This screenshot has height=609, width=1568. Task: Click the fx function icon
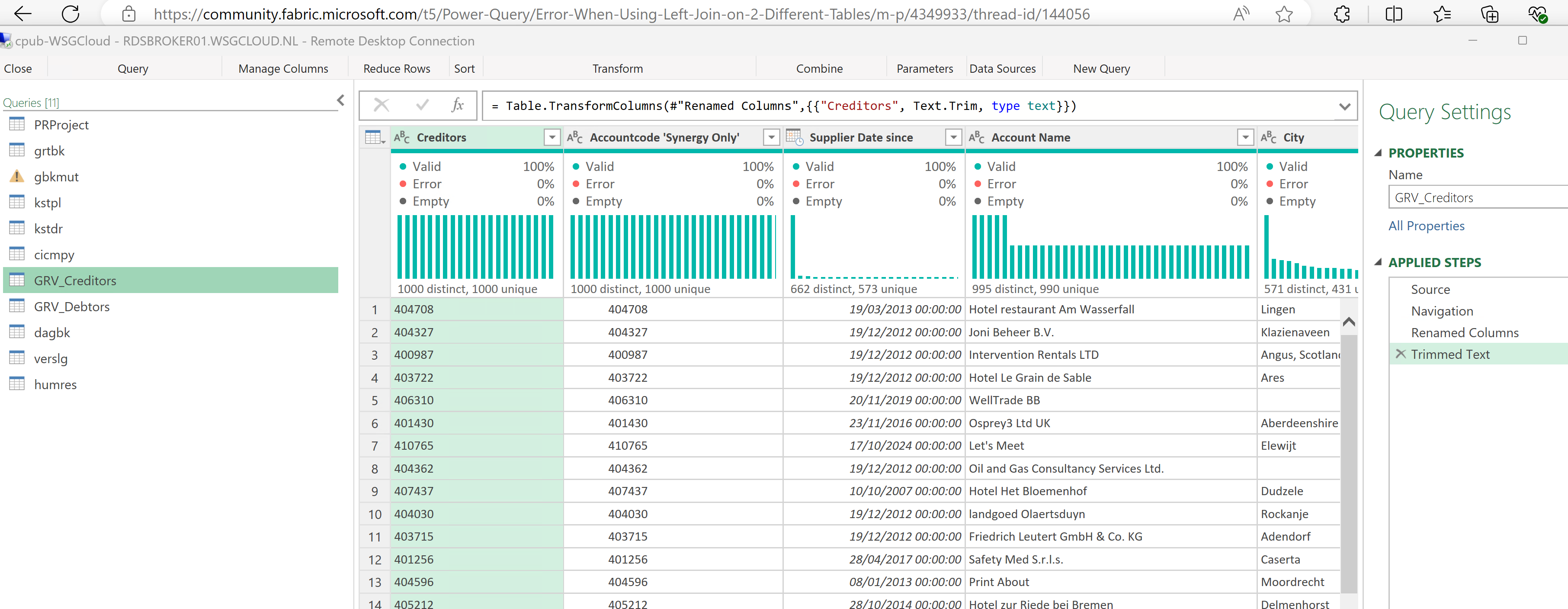point(457,105)
